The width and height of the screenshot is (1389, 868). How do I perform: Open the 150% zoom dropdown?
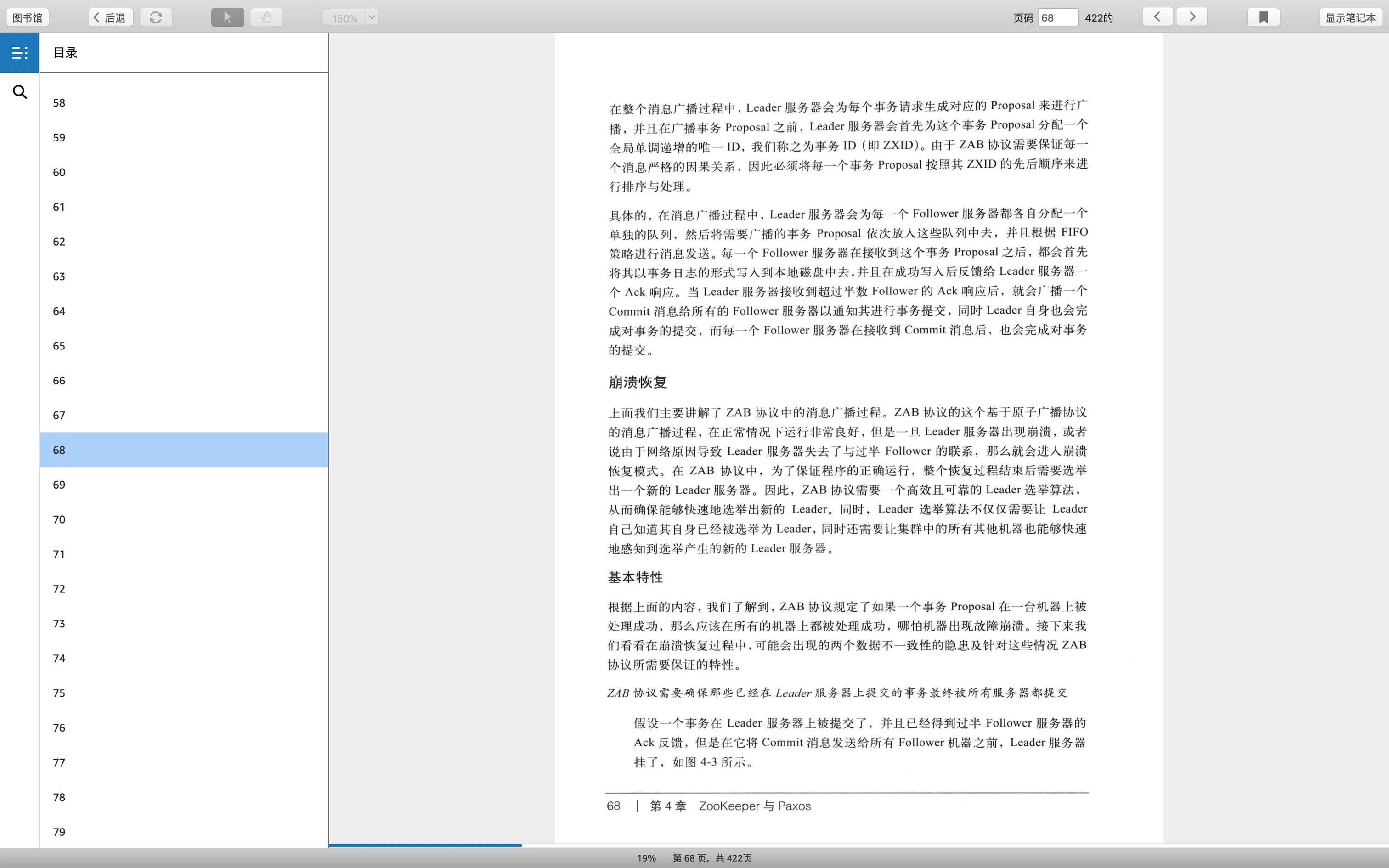point(344,18)
